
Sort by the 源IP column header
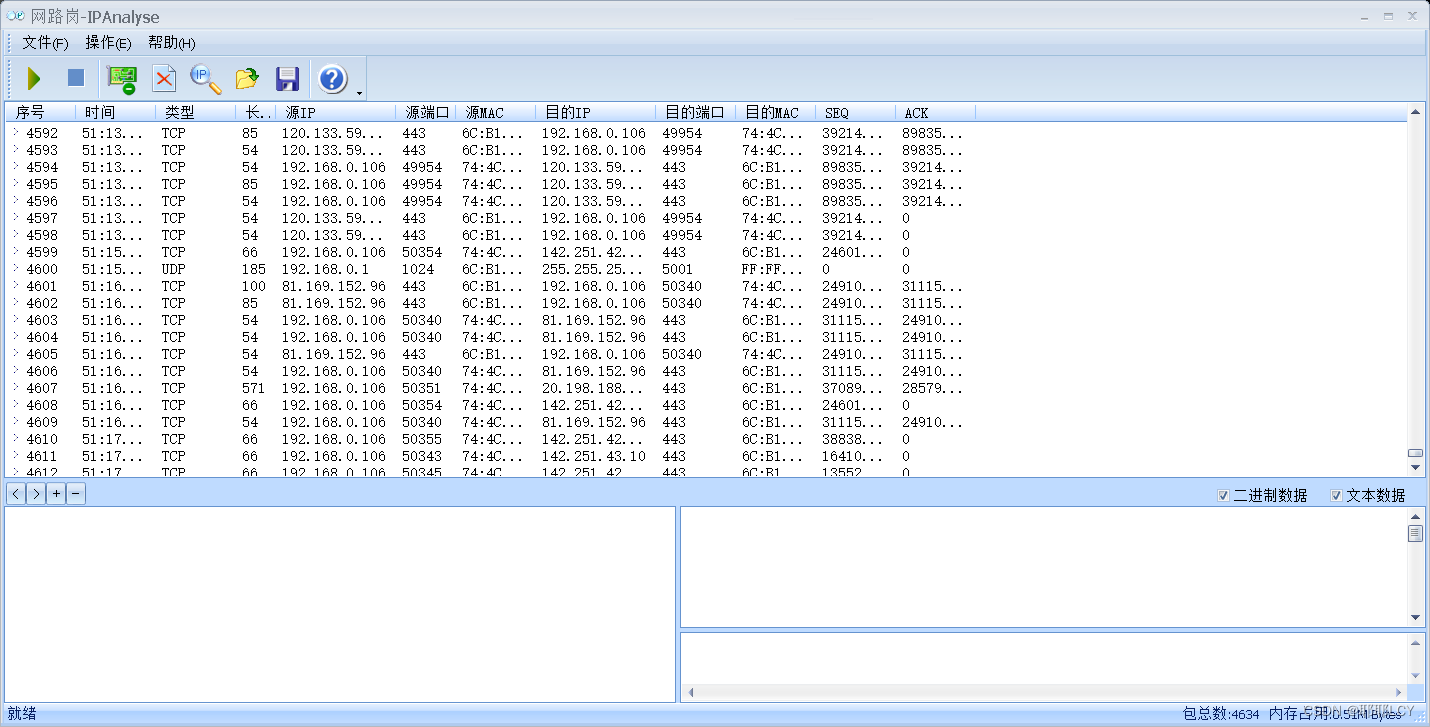336,112
